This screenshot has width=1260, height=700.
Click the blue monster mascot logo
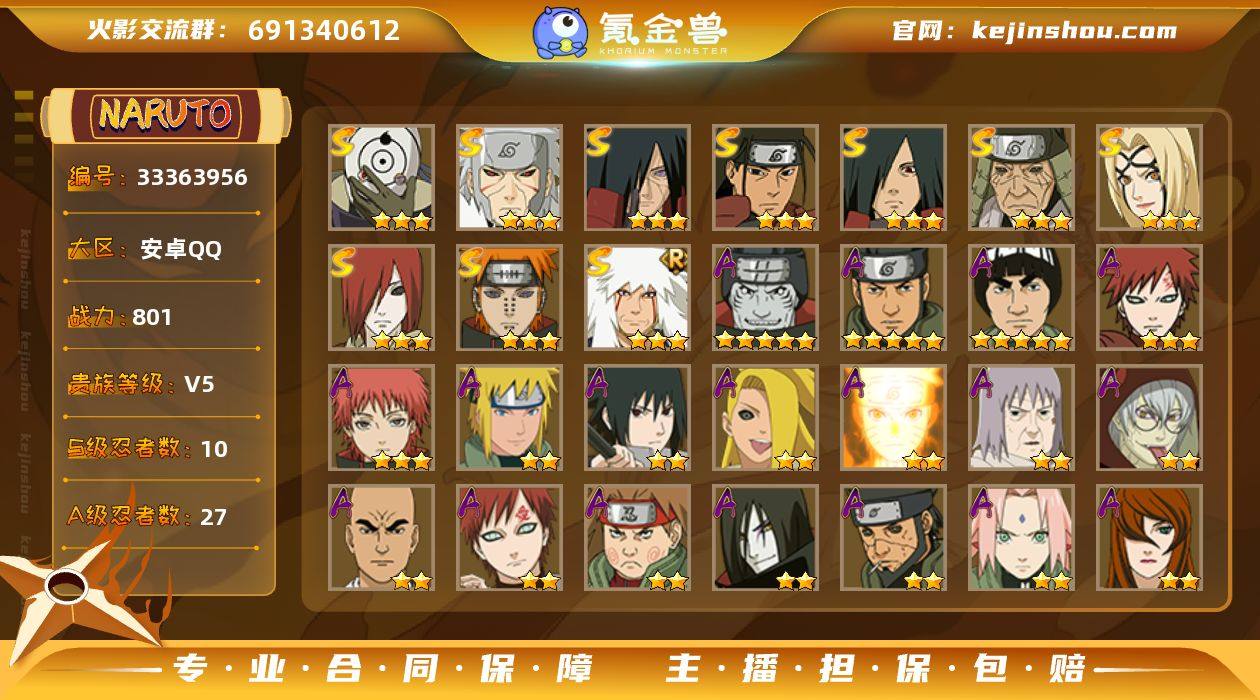point(560,32)
